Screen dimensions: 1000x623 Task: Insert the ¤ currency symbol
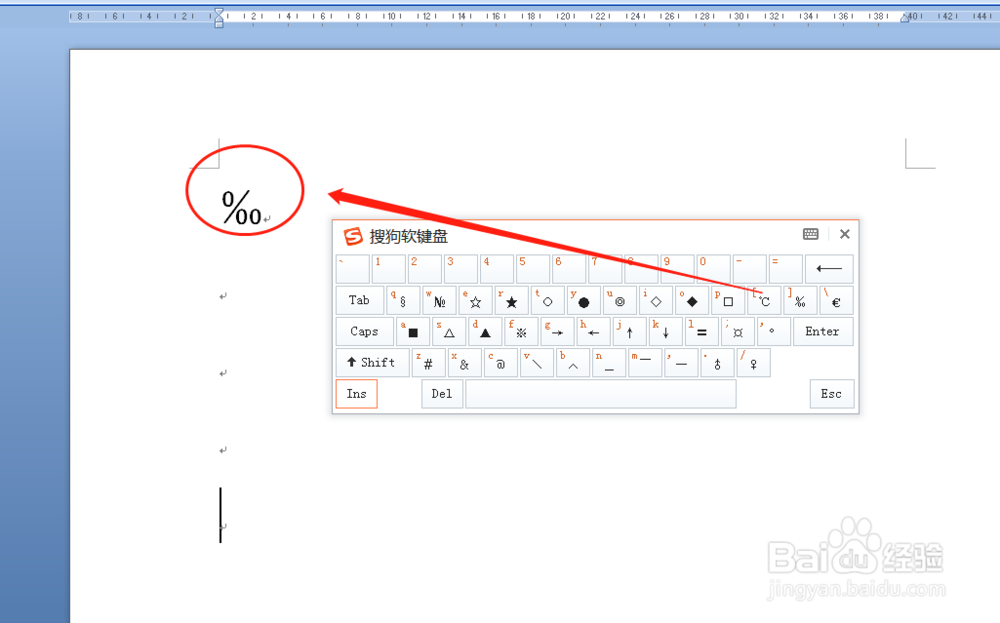coord(738,332)
